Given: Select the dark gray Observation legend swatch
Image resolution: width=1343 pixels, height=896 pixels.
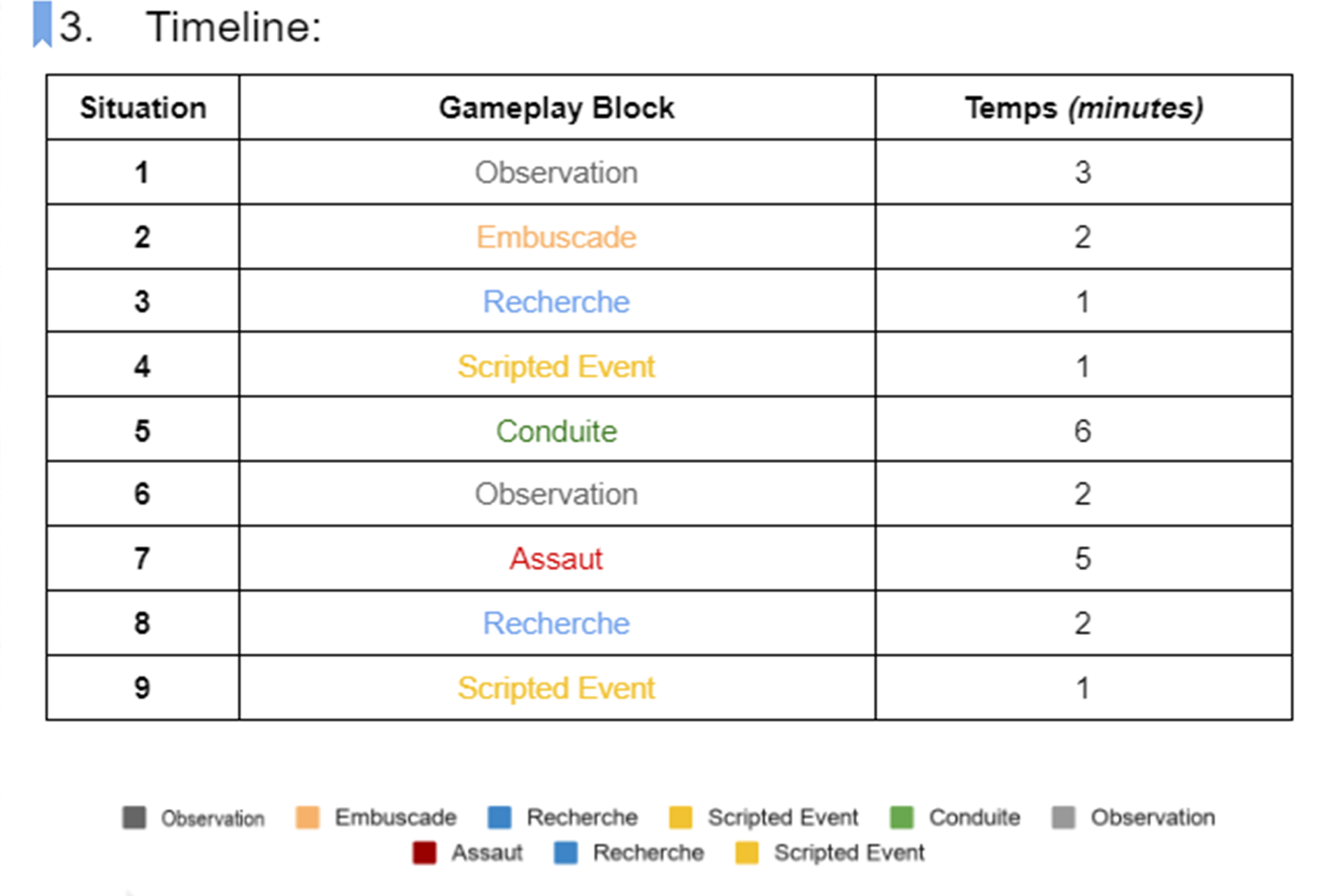Looking at the screenshot, I should (134, 818).
